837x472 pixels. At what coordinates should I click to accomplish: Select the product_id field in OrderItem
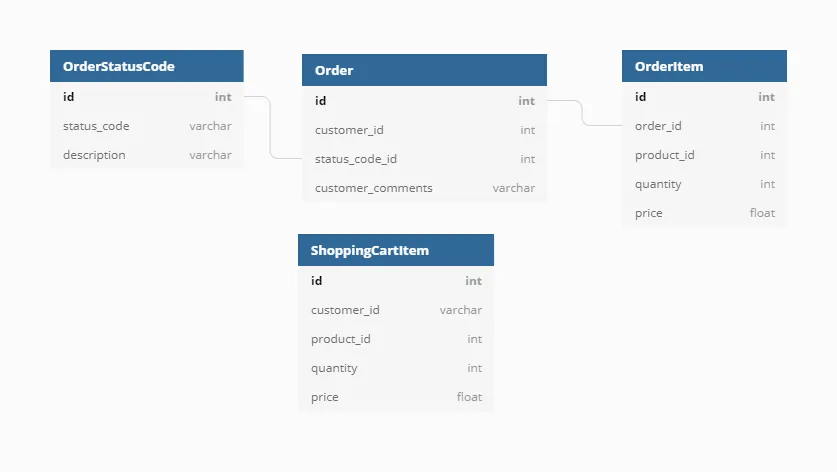704,155
